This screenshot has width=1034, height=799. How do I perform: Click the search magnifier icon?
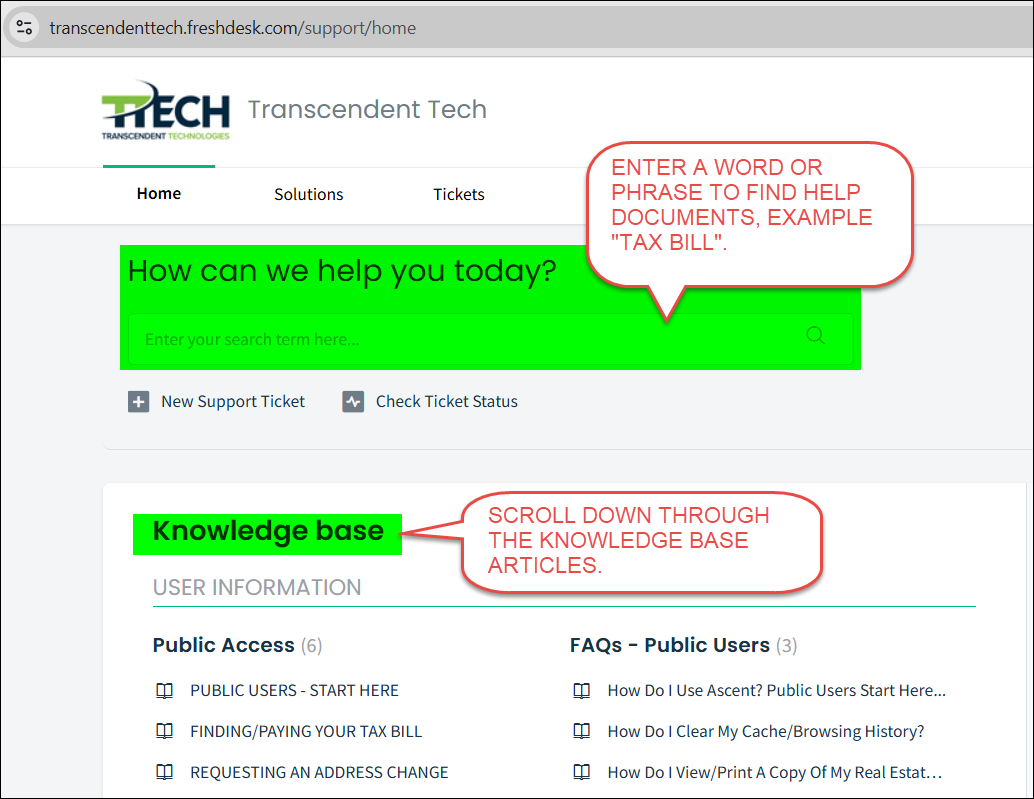click(x=815, y=335)
